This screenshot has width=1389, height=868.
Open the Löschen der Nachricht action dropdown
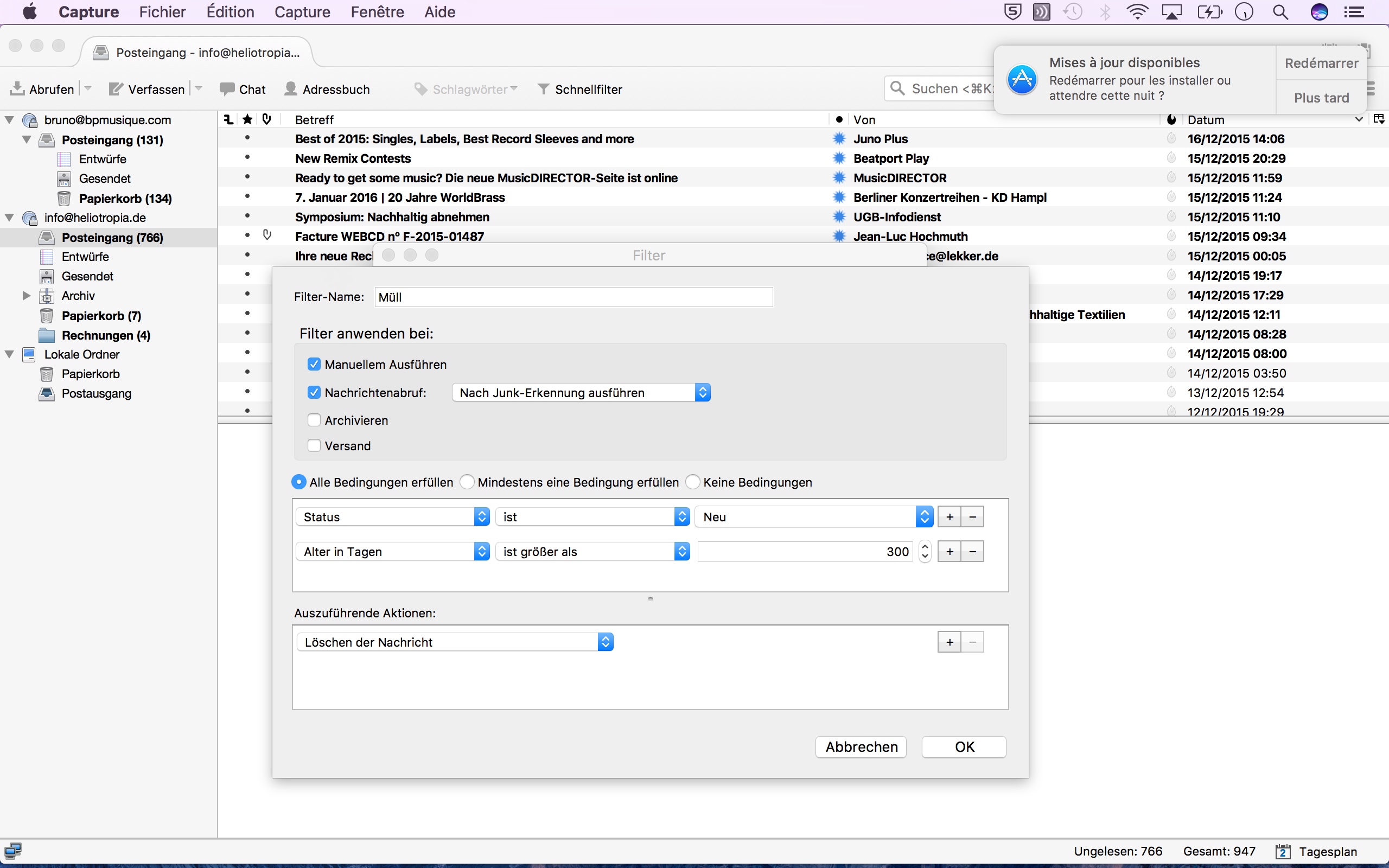pyautogui.click(x=455, y=642)
